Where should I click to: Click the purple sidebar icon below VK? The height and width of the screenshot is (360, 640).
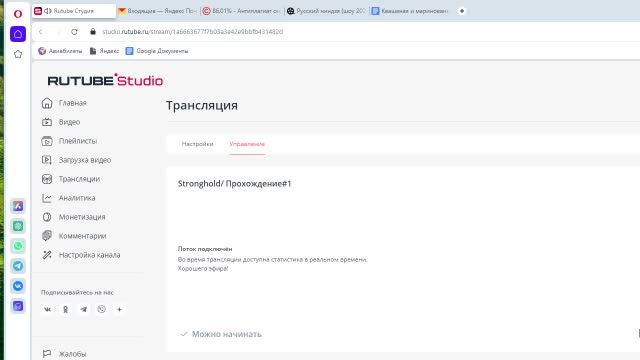coord(18,306)
